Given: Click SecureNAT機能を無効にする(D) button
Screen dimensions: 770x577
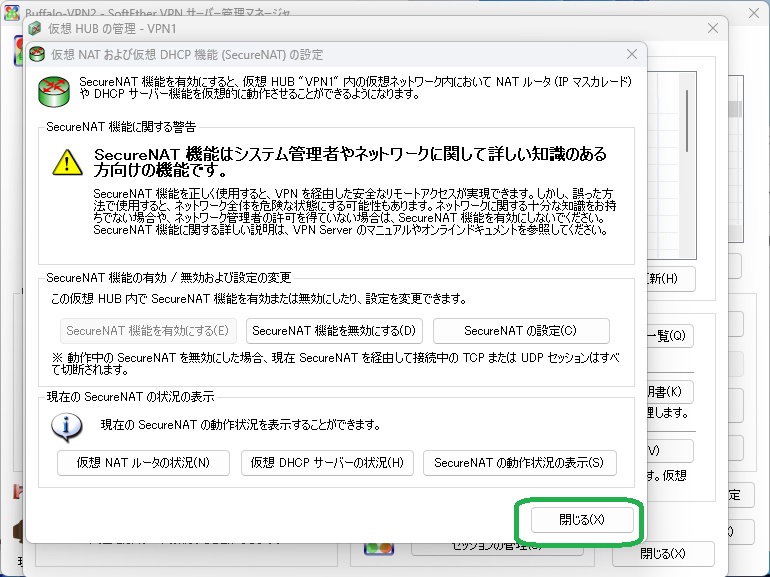Looking at the screenshot, I should pos(334,330).
